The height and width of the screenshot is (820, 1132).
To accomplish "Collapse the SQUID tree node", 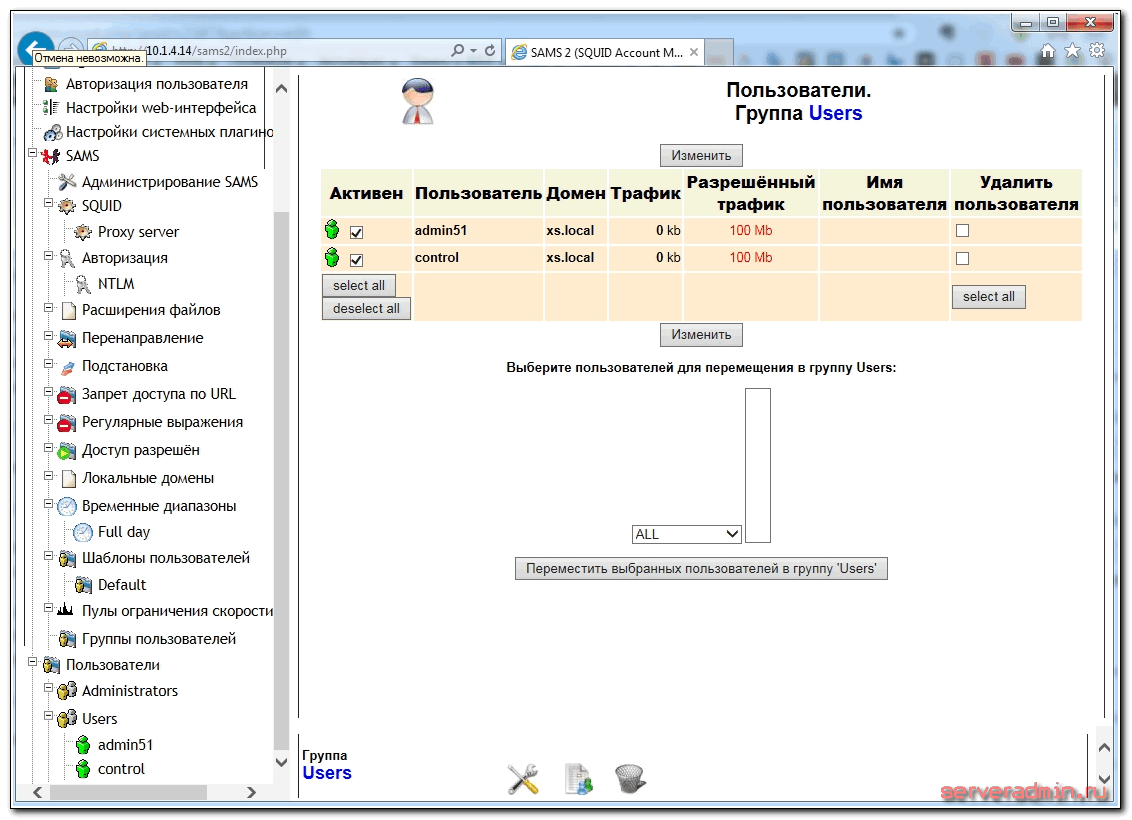I will point(48,203).
